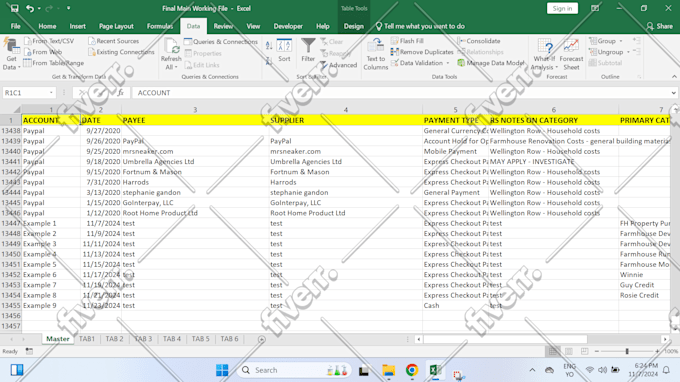680x382 pixels.
Task: Select the TAB 6 sheet tab
Action: (229, 339)
